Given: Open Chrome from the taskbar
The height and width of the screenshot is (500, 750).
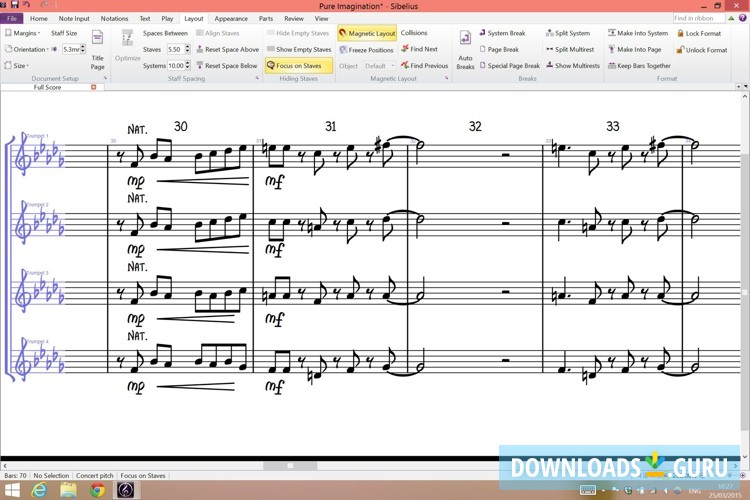Looking at the screenshot, I should [x=97, y=490].
